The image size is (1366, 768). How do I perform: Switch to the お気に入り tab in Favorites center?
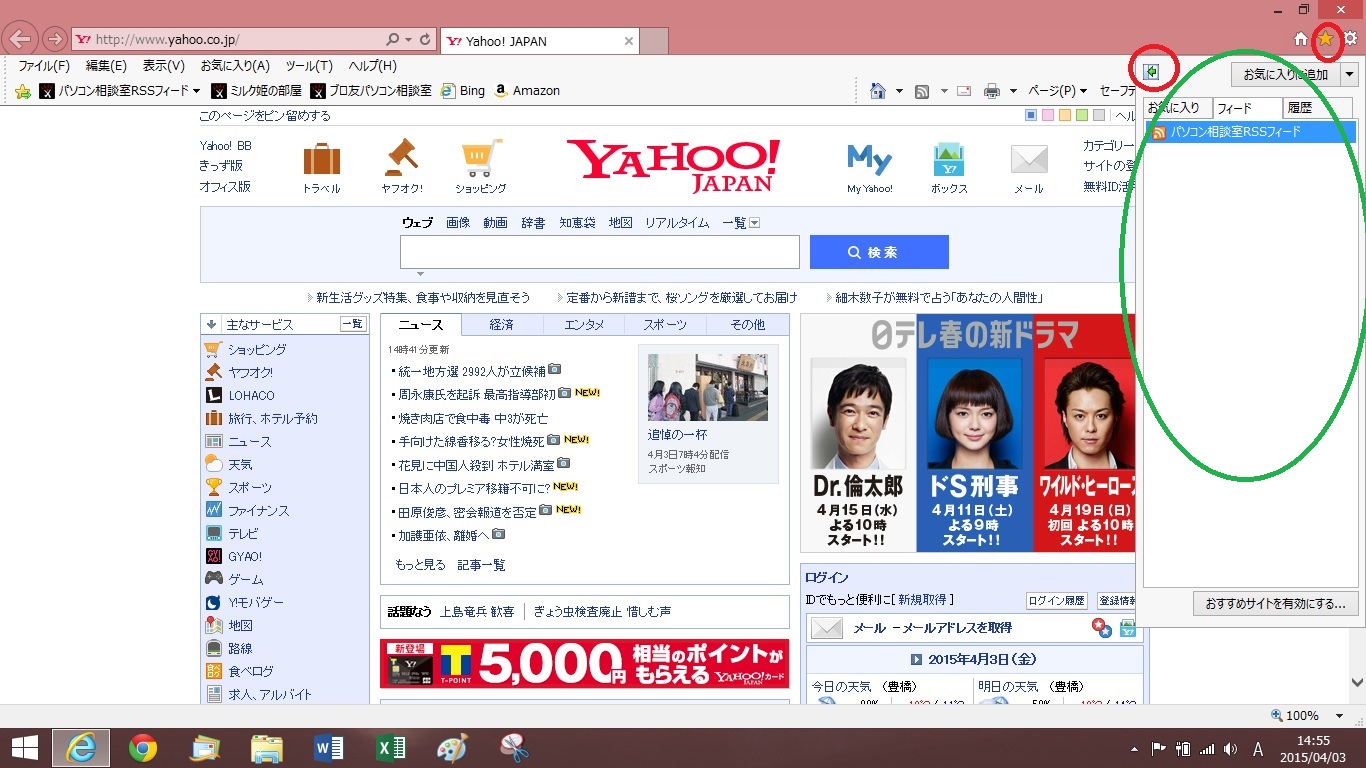coord(1177,108)
